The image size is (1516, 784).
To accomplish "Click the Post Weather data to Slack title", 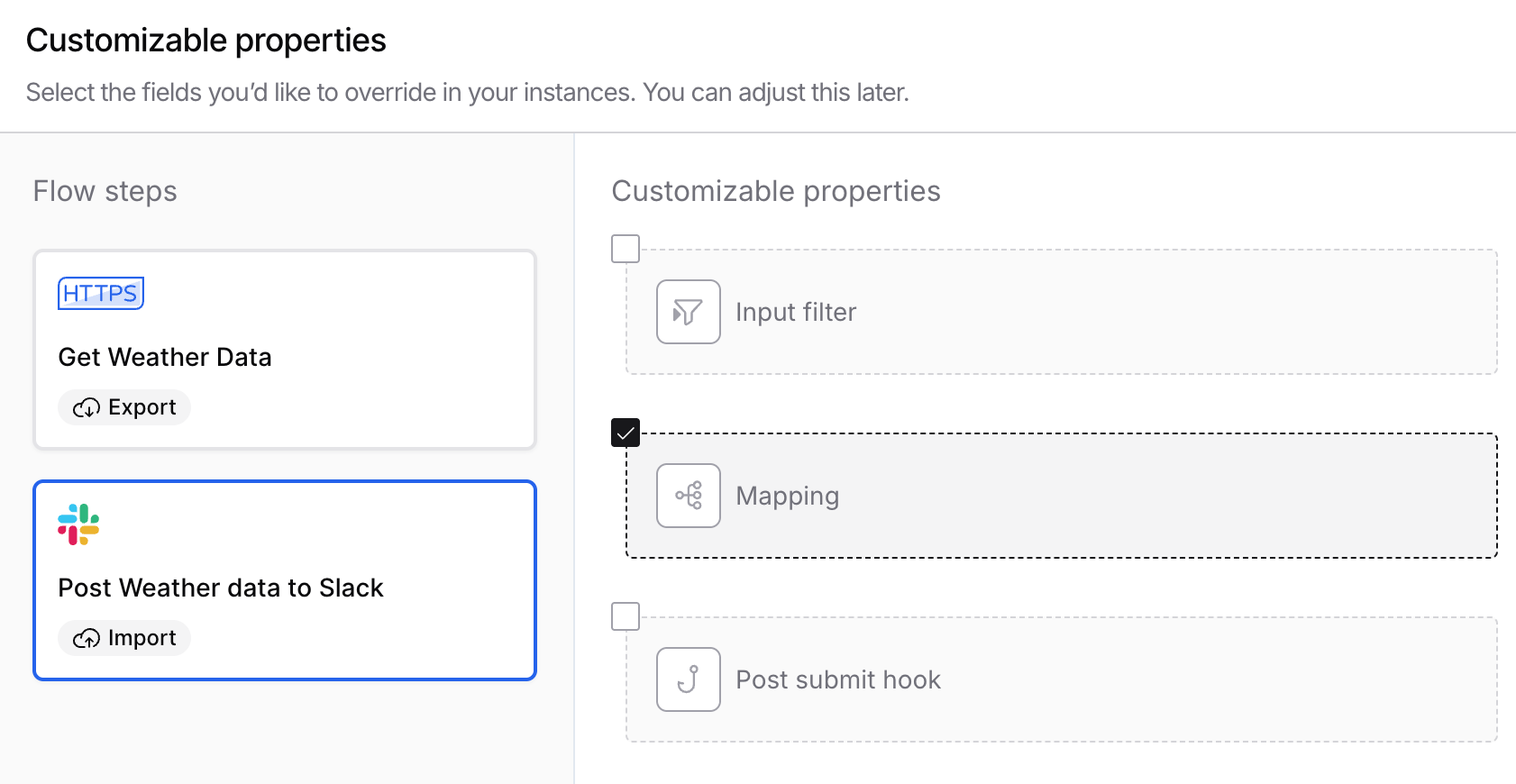I will (221, 588).
